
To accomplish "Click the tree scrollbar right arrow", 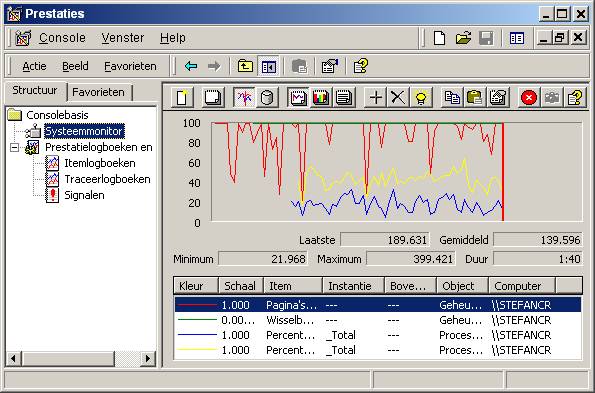I will (x=148, y=358).
